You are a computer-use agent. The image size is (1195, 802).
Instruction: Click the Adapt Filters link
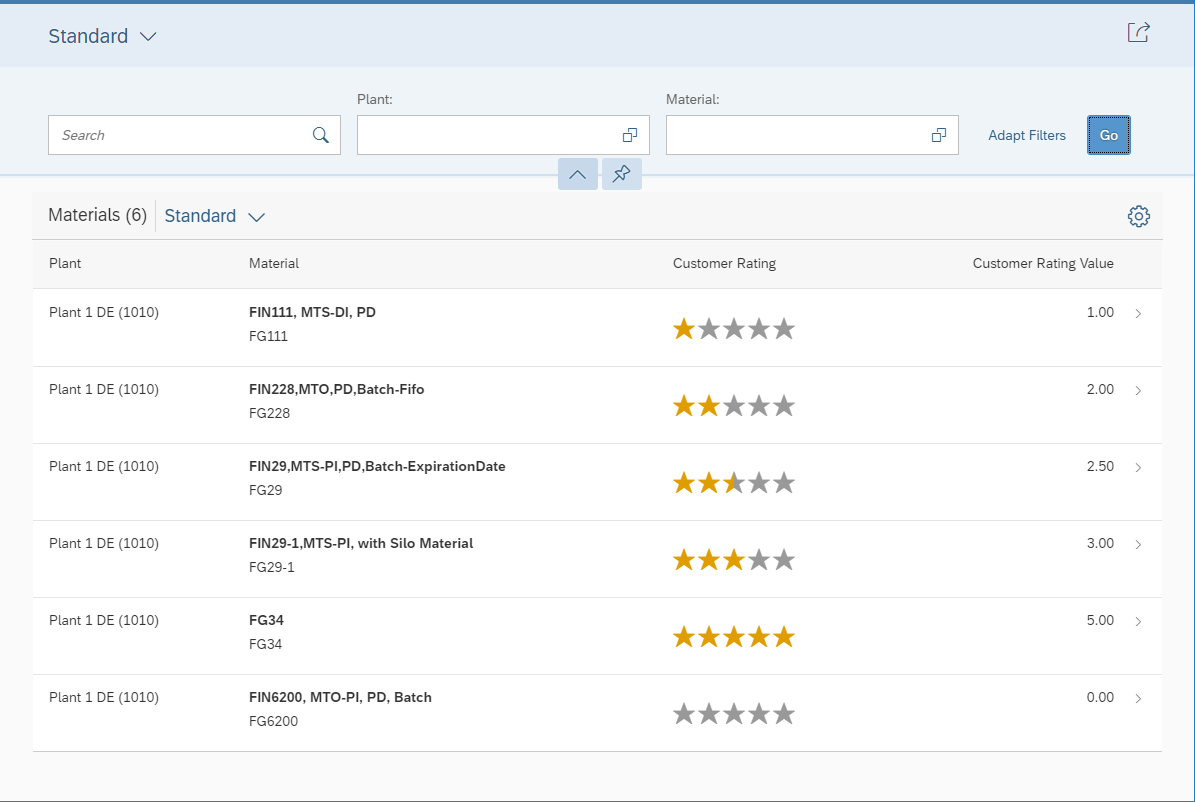pos(1027,134)
